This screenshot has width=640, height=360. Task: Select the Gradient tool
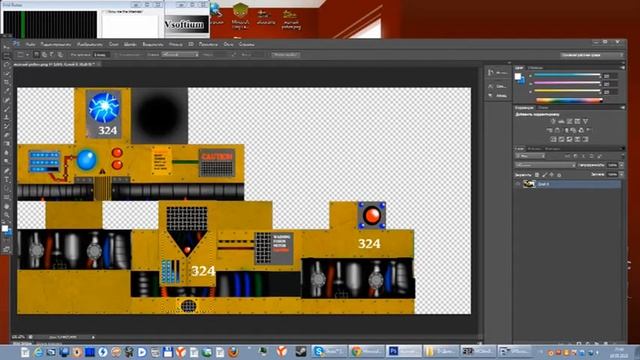(7, 144)
